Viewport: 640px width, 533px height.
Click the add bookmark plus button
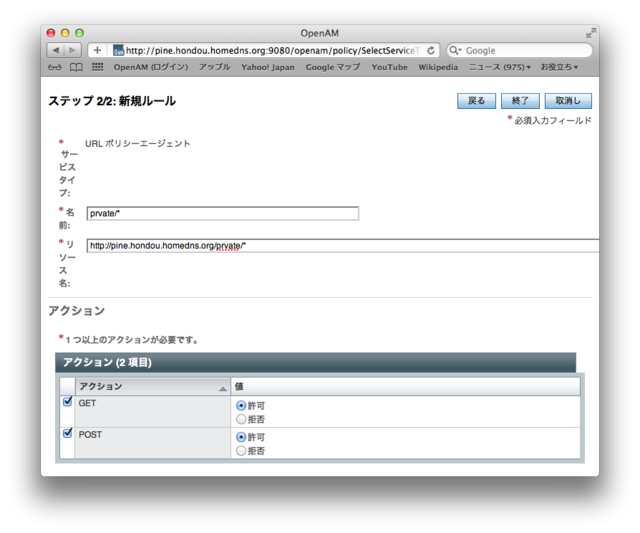[97, 50]
